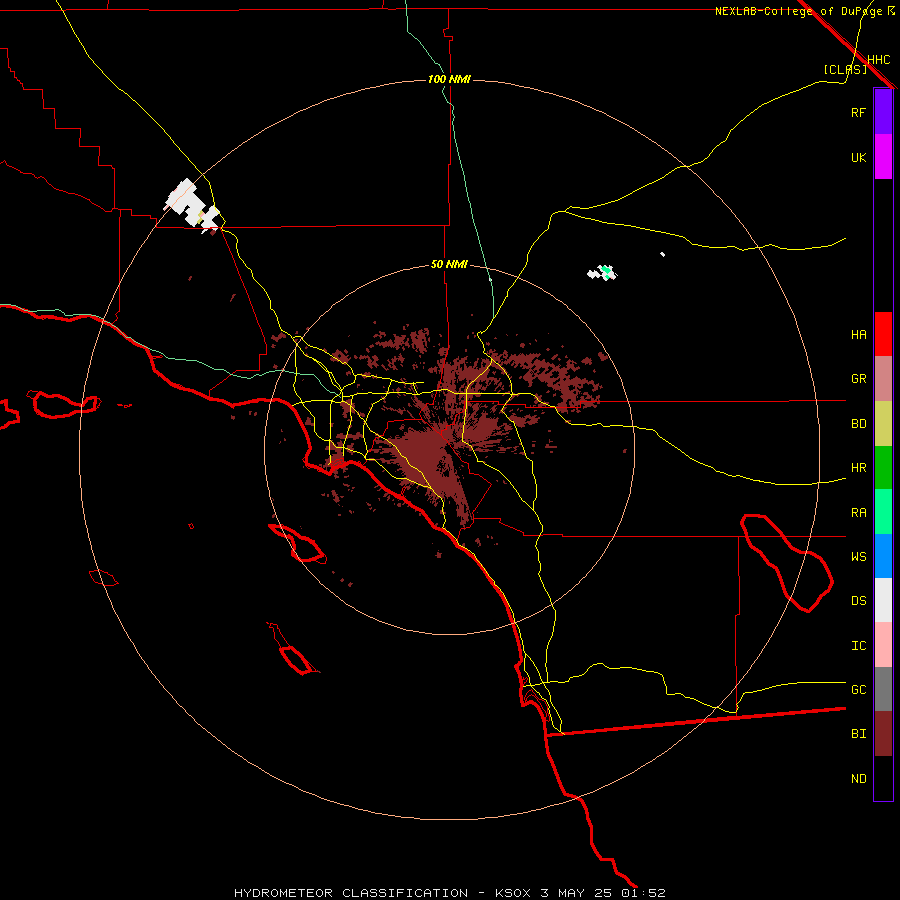Click the RF legend label
This screenshot has height=900, width=900.
point(858,112)
